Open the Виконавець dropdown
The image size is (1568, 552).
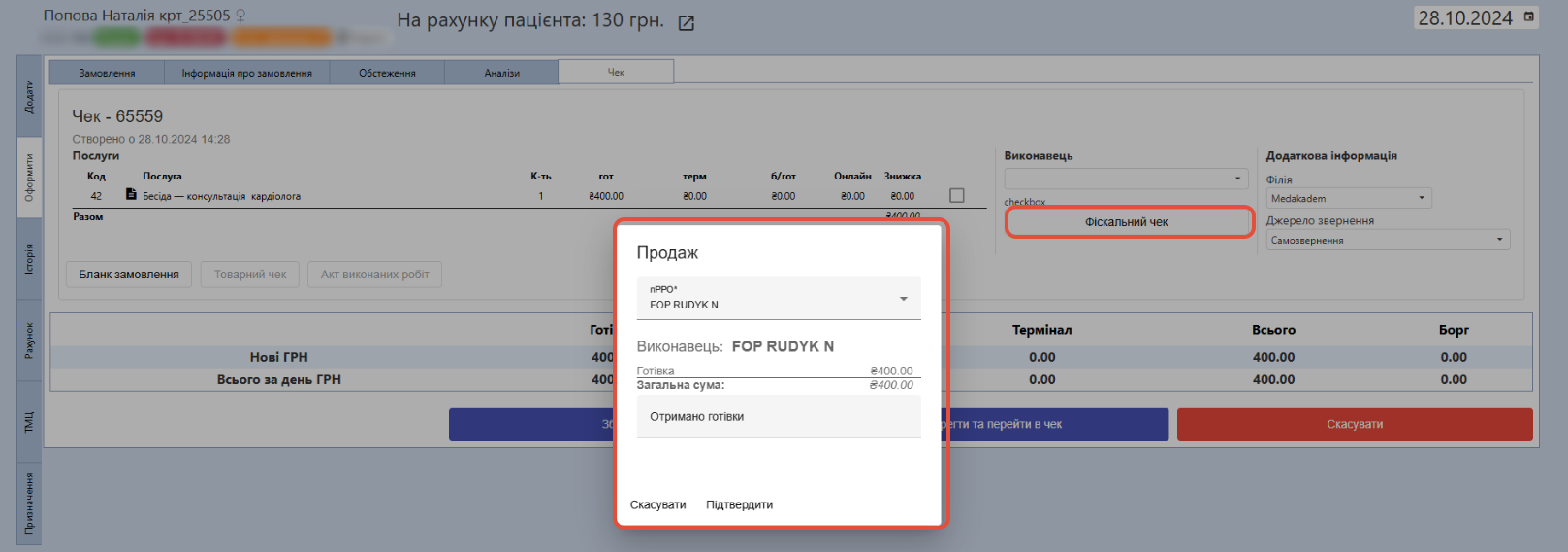click(x=1126, y=179)
